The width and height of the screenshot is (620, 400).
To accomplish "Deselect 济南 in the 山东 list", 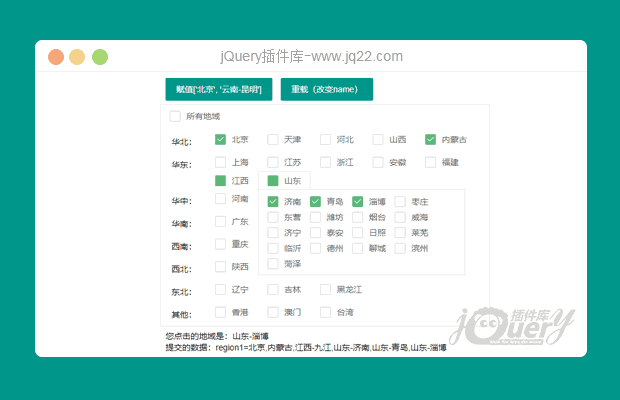I will (x=274, y=202).
